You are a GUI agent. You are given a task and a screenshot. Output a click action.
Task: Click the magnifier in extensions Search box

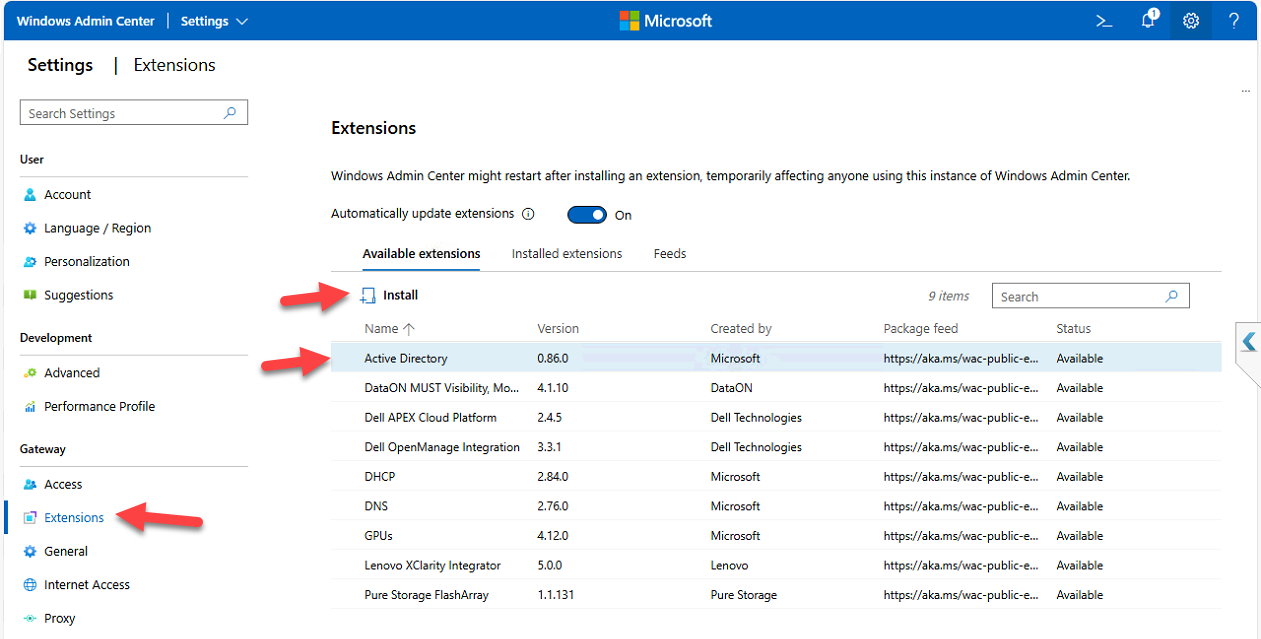[1172, 296]
